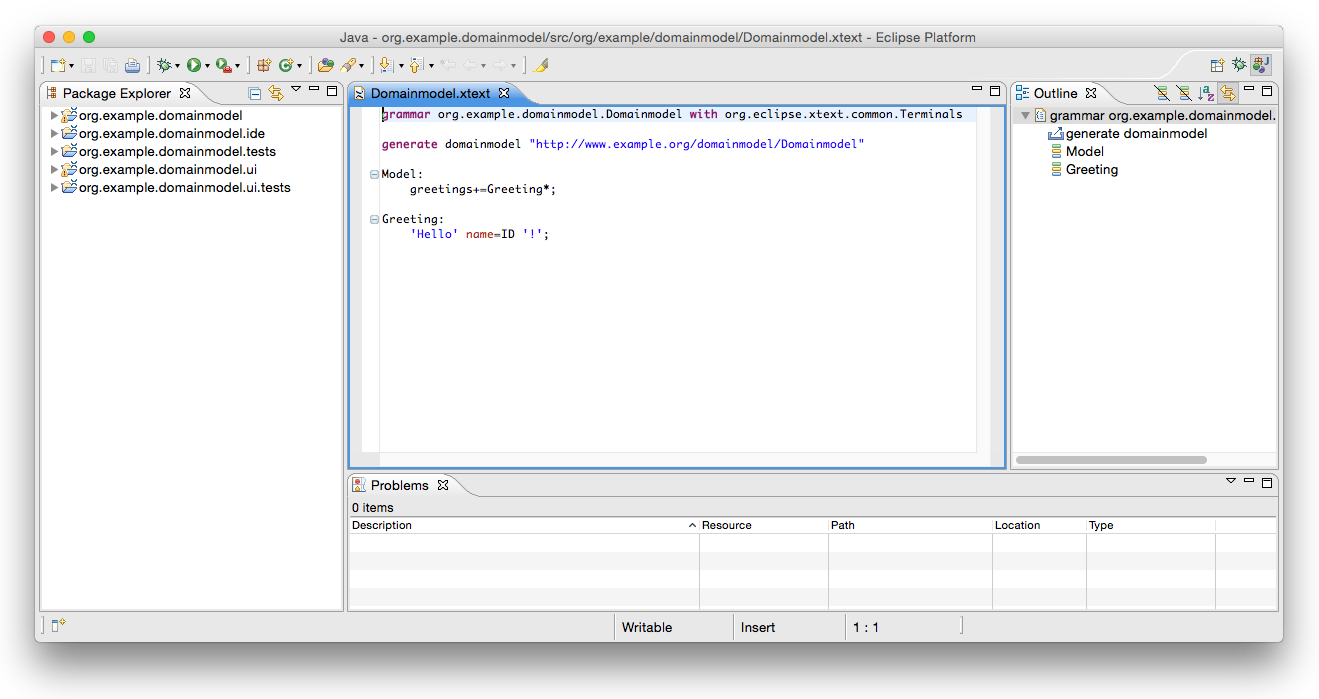1319x699 pixels.
Task: Expand the org.example.domainmodel.ide project
Action: 54,134
